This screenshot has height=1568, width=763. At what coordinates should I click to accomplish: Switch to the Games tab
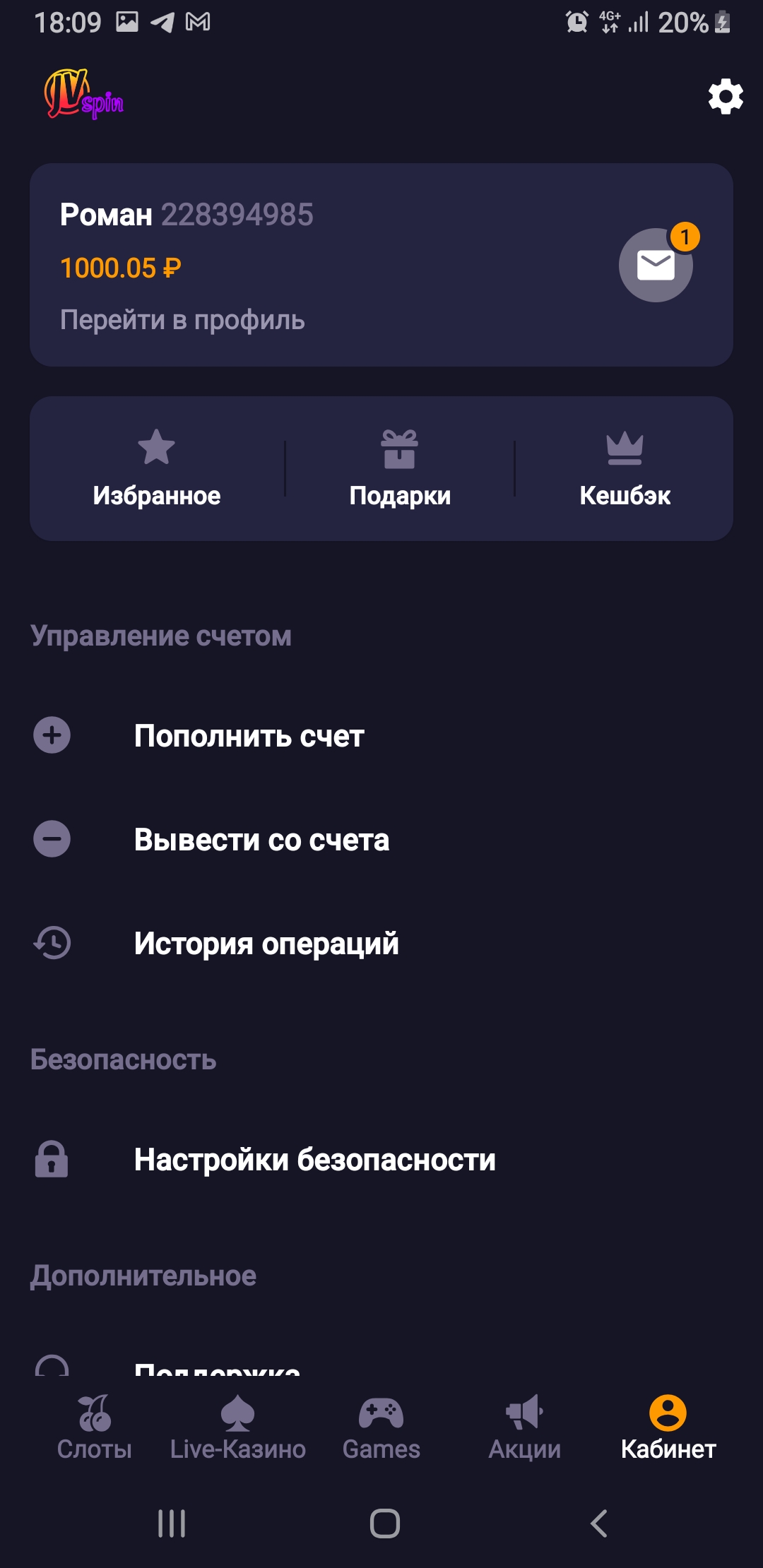pos(381,1427)
